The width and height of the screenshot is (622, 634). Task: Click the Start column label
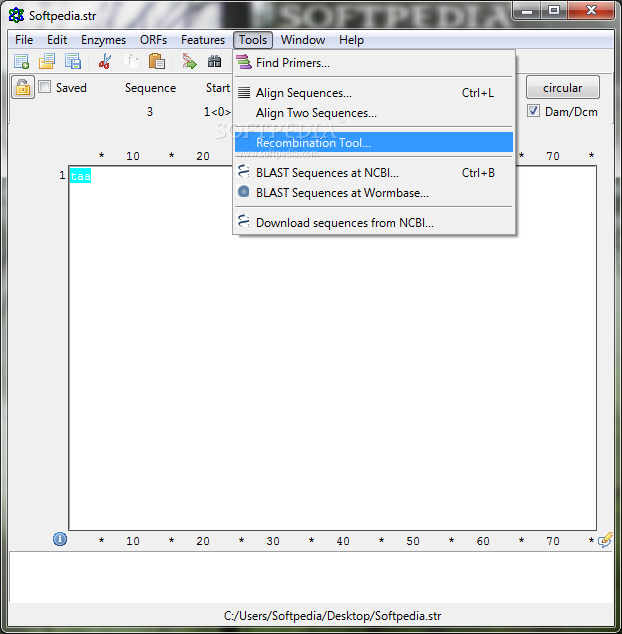coord(218,88)
